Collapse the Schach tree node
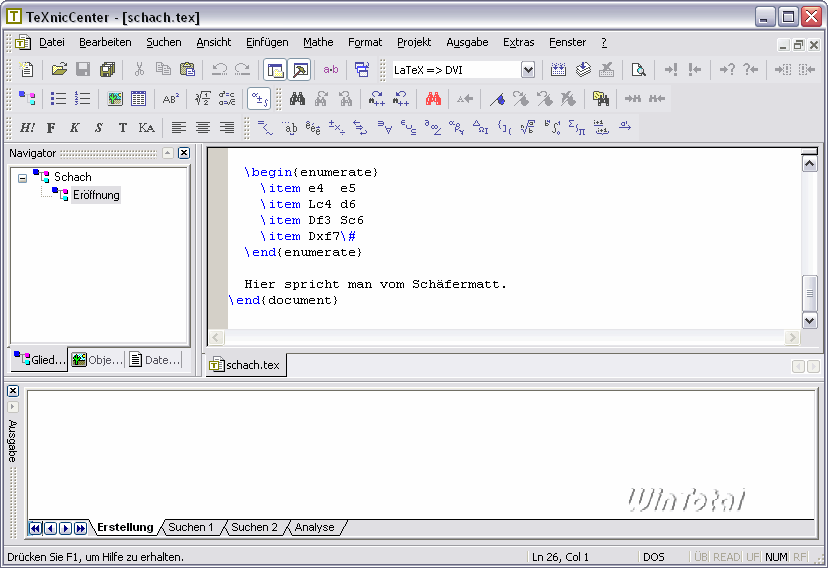Screen dimensions: 828x568 (22, 178)
